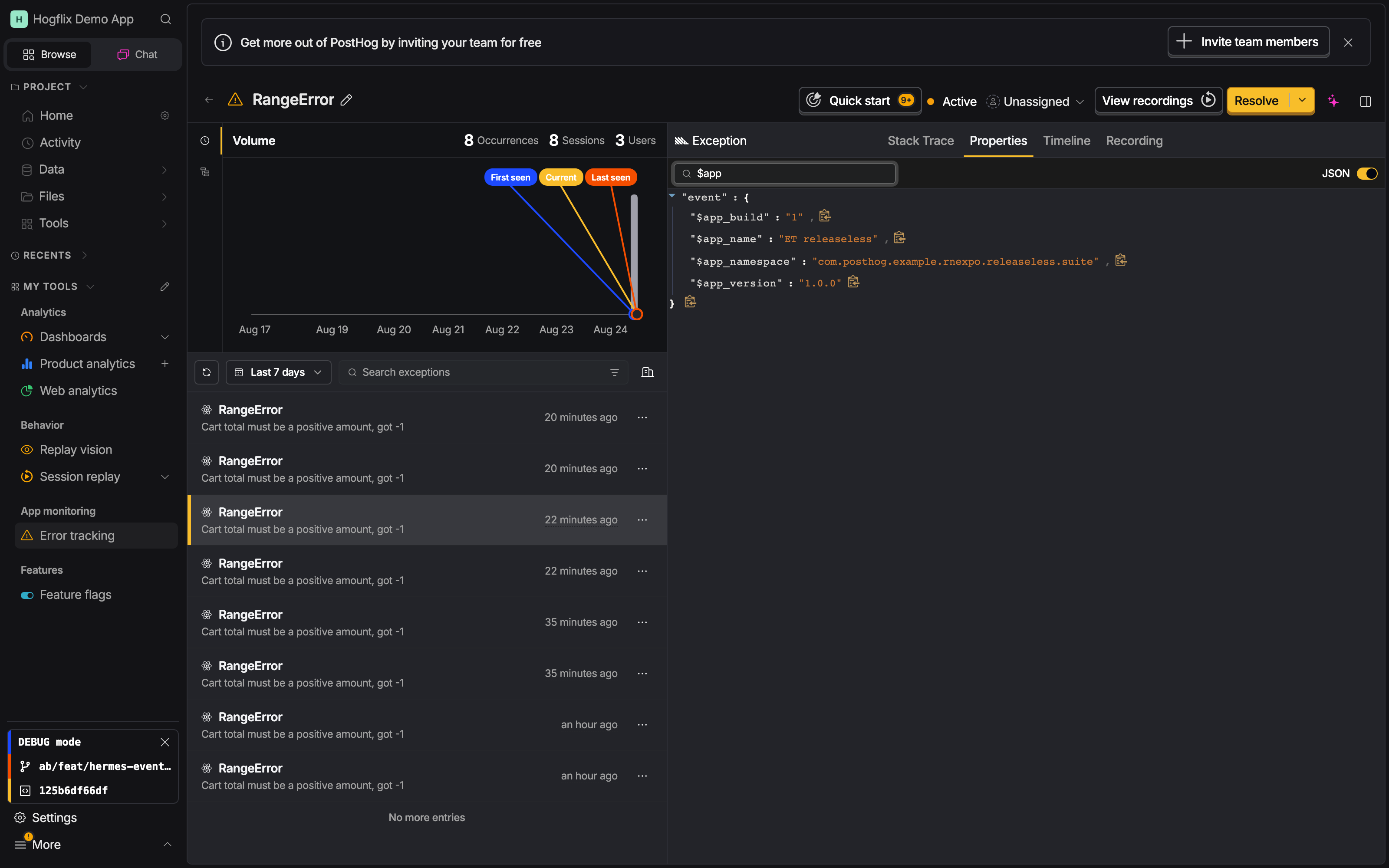Click the git branch ab/feat/hermes-event entry
Image resolution: width=1389 pixels, height=868 pixels.
point(95,766)
